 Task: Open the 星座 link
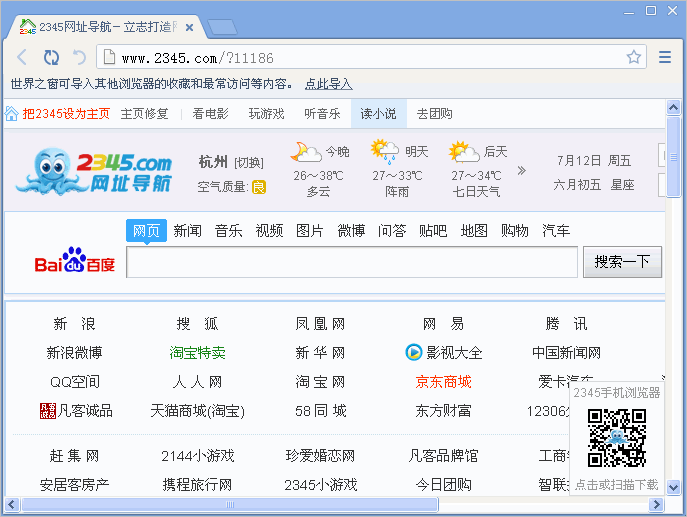pos(623,184)
